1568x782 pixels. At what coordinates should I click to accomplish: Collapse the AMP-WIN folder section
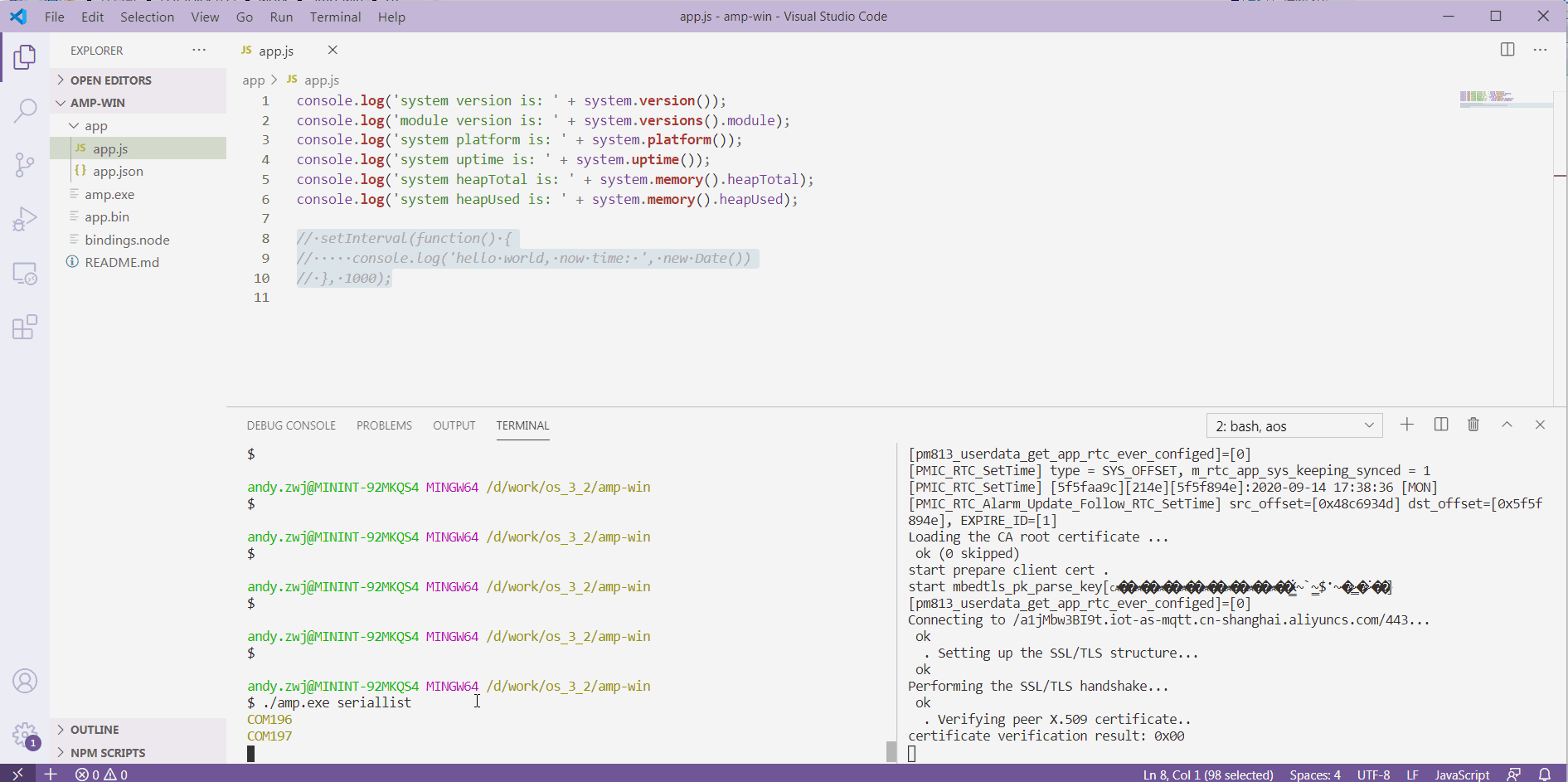[x=138, y=103]
